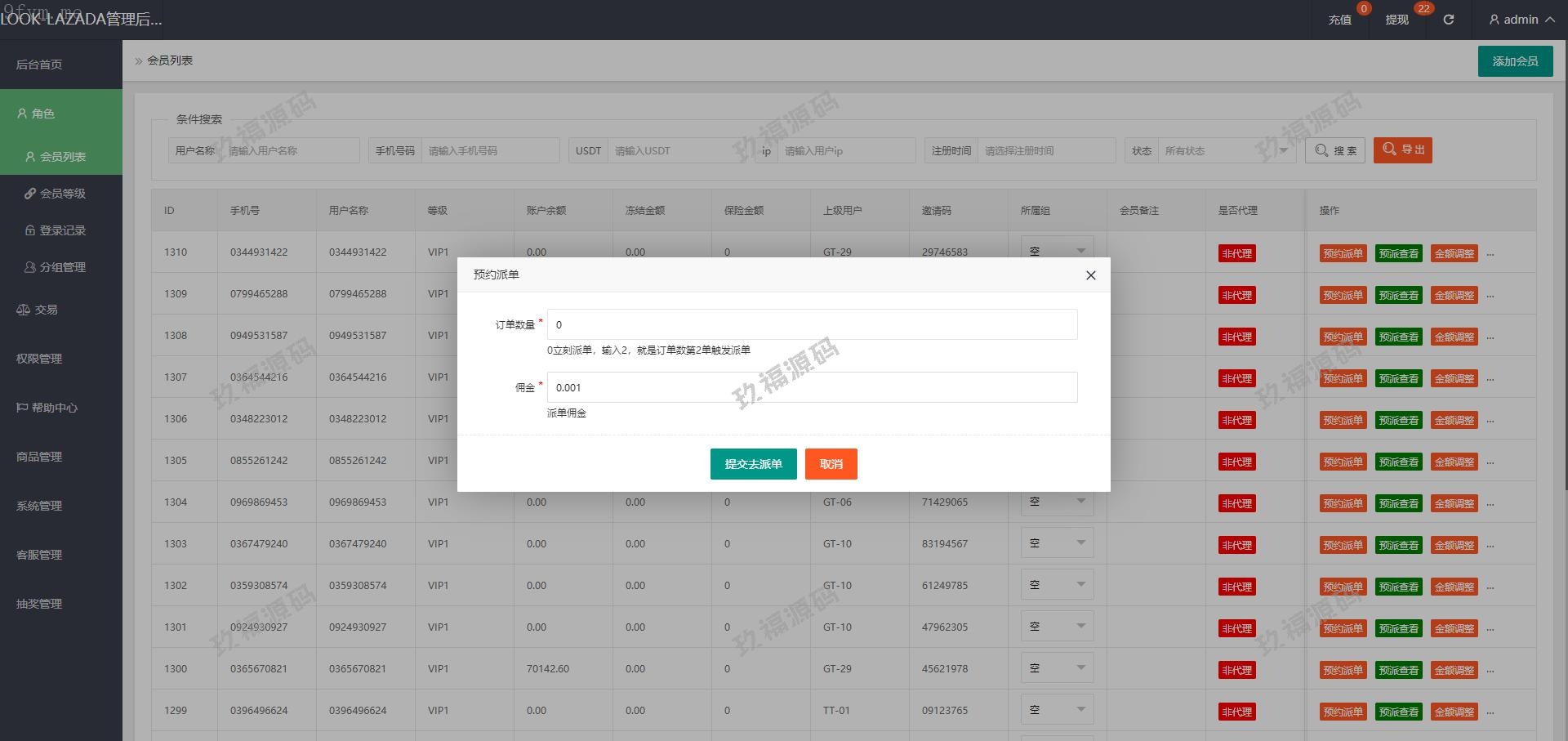Click the refresh icon in top bar
The image size is (1568, 741).
[1448, 20]
